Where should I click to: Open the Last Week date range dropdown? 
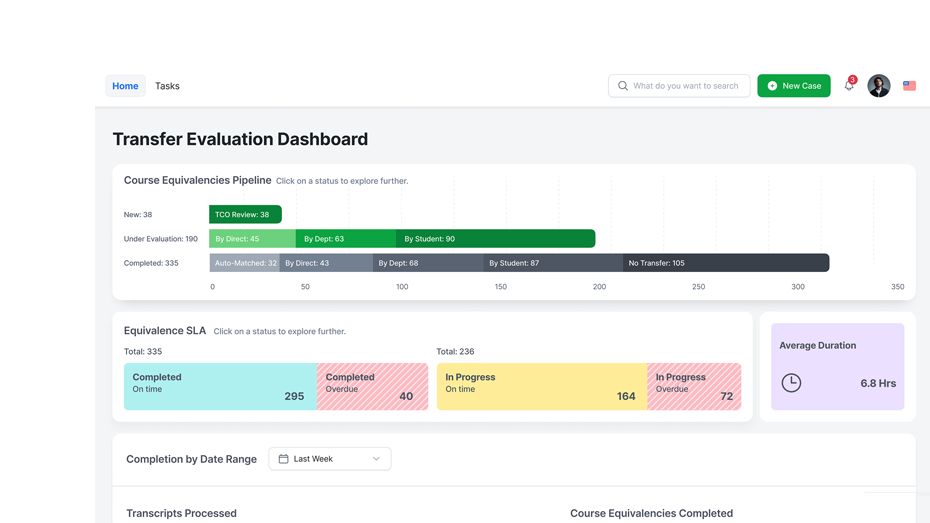pos(330,459)
